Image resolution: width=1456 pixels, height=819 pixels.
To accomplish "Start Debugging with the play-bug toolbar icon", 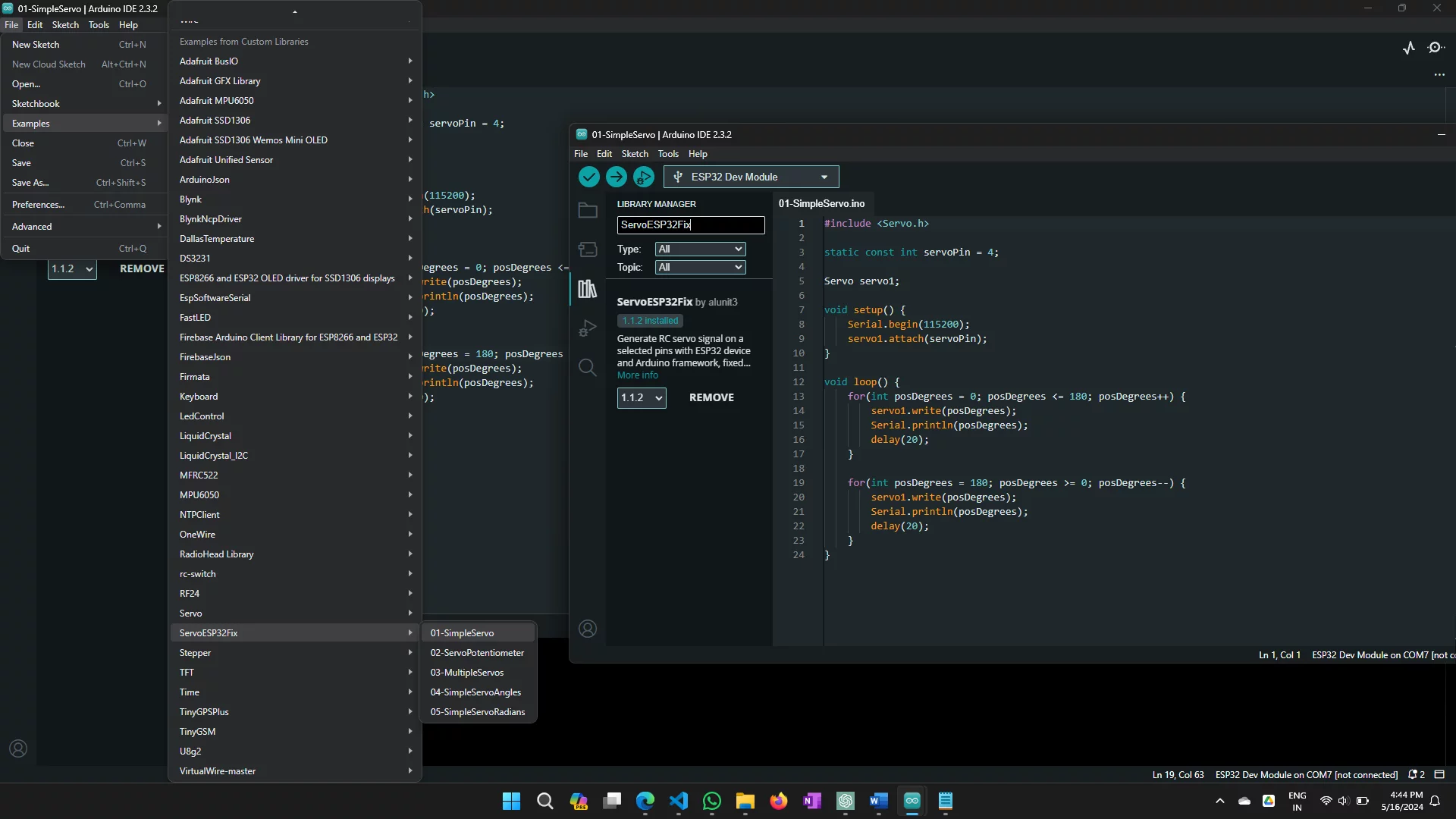I will point(643,177).
